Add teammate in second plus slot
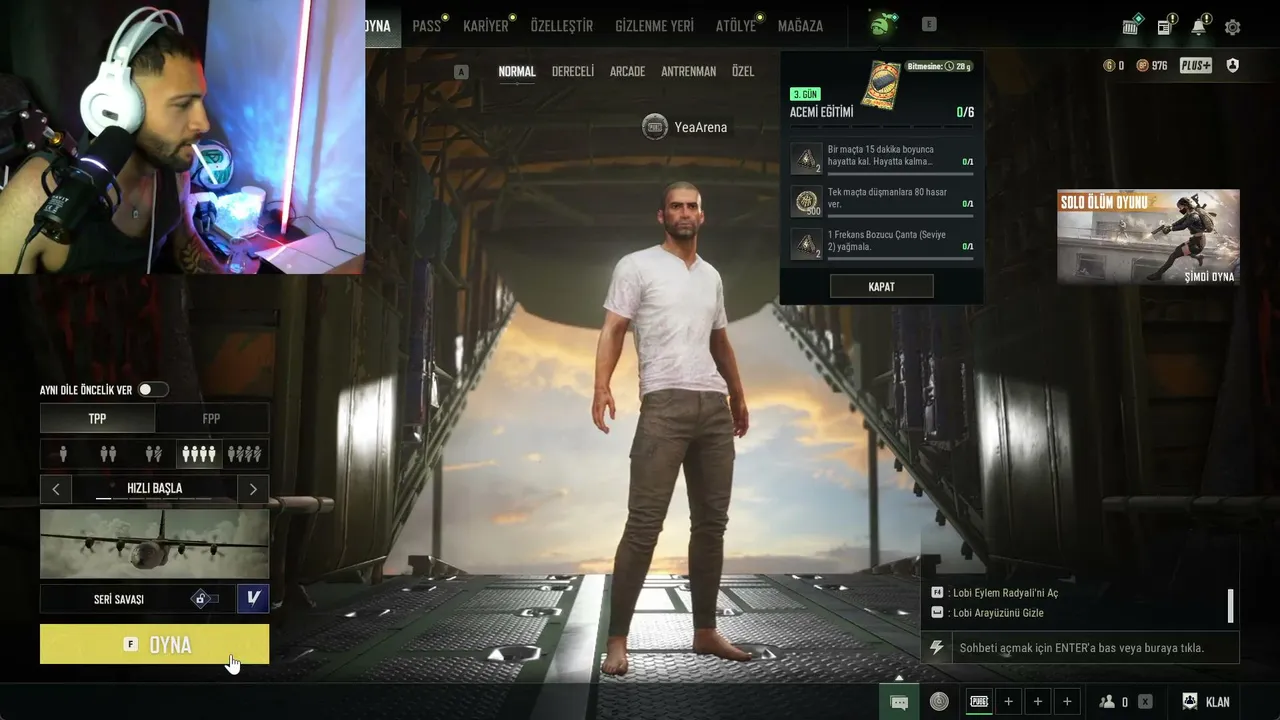Image resolution: width=1280 pixels, height=720 pixels. [x=1038, y=702]
